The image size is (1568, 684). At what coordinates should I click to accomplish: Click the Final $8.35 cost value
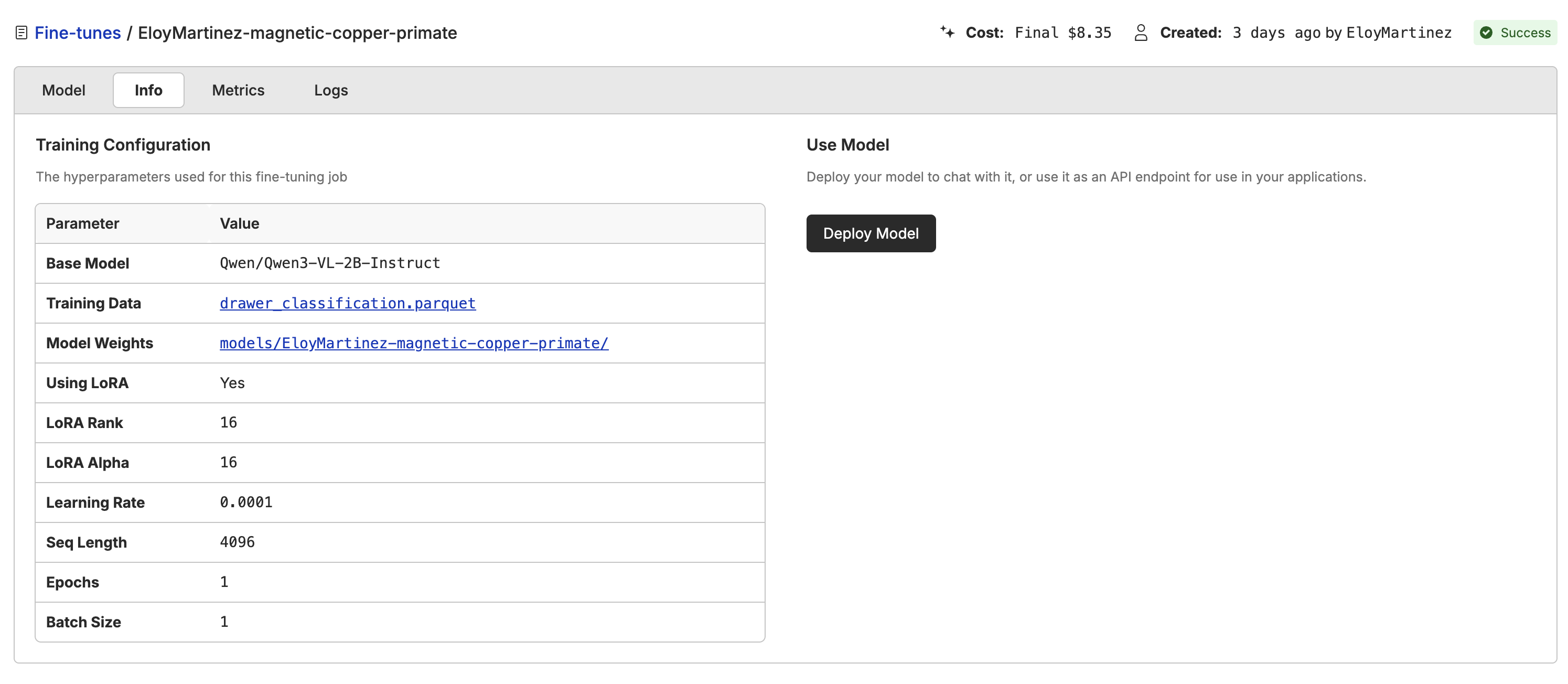click(1063, 33)
